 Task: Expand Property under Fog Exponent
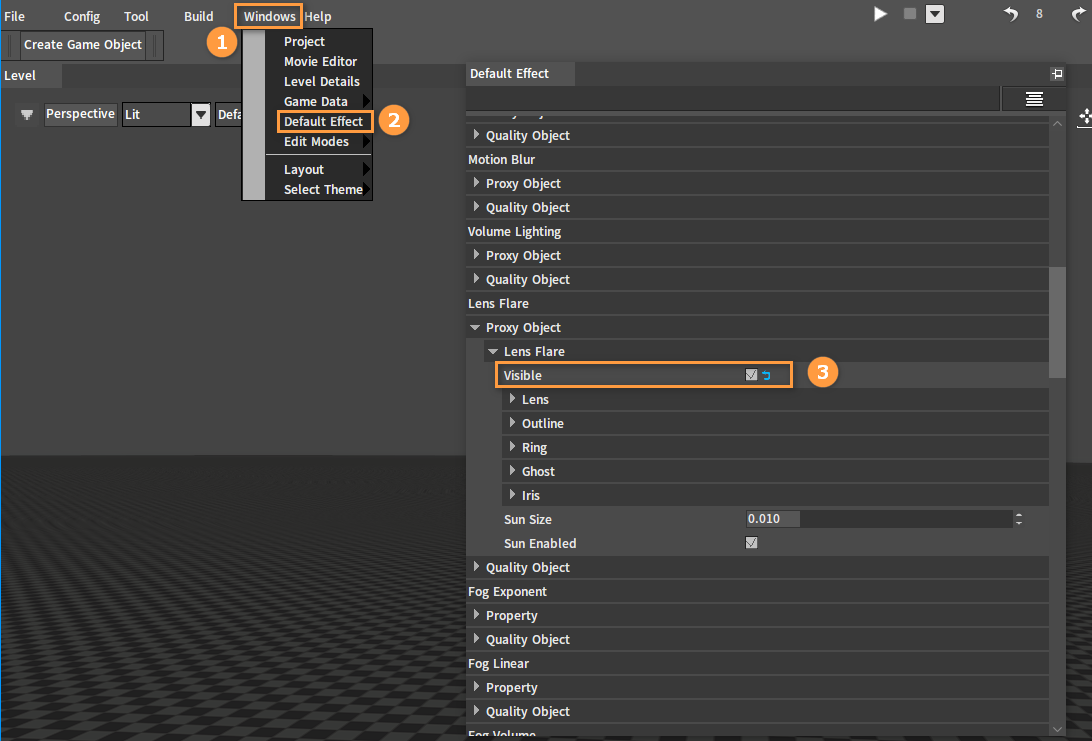point(476,615)
